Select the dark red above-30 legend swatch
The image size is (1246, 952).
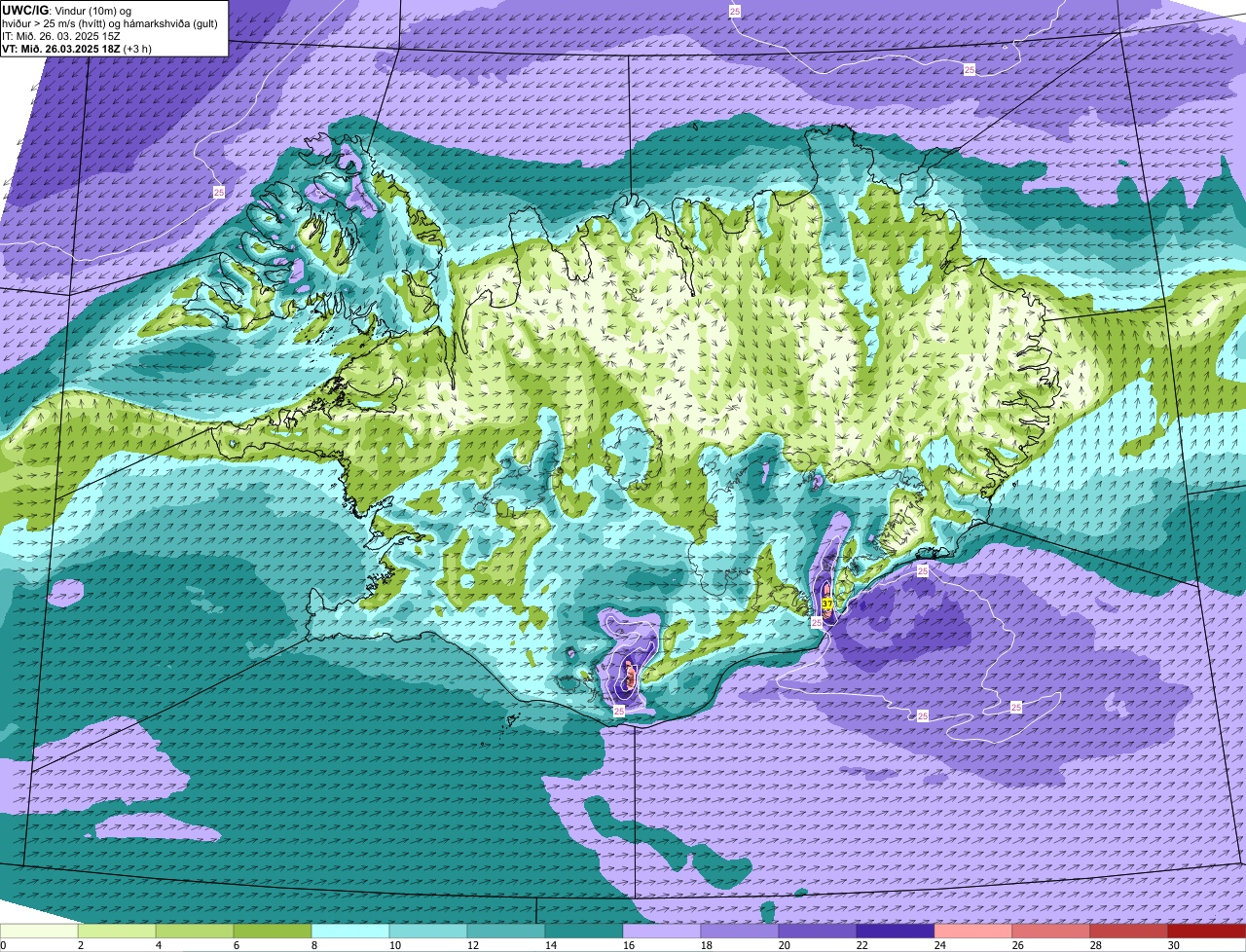click(1207, 931)
